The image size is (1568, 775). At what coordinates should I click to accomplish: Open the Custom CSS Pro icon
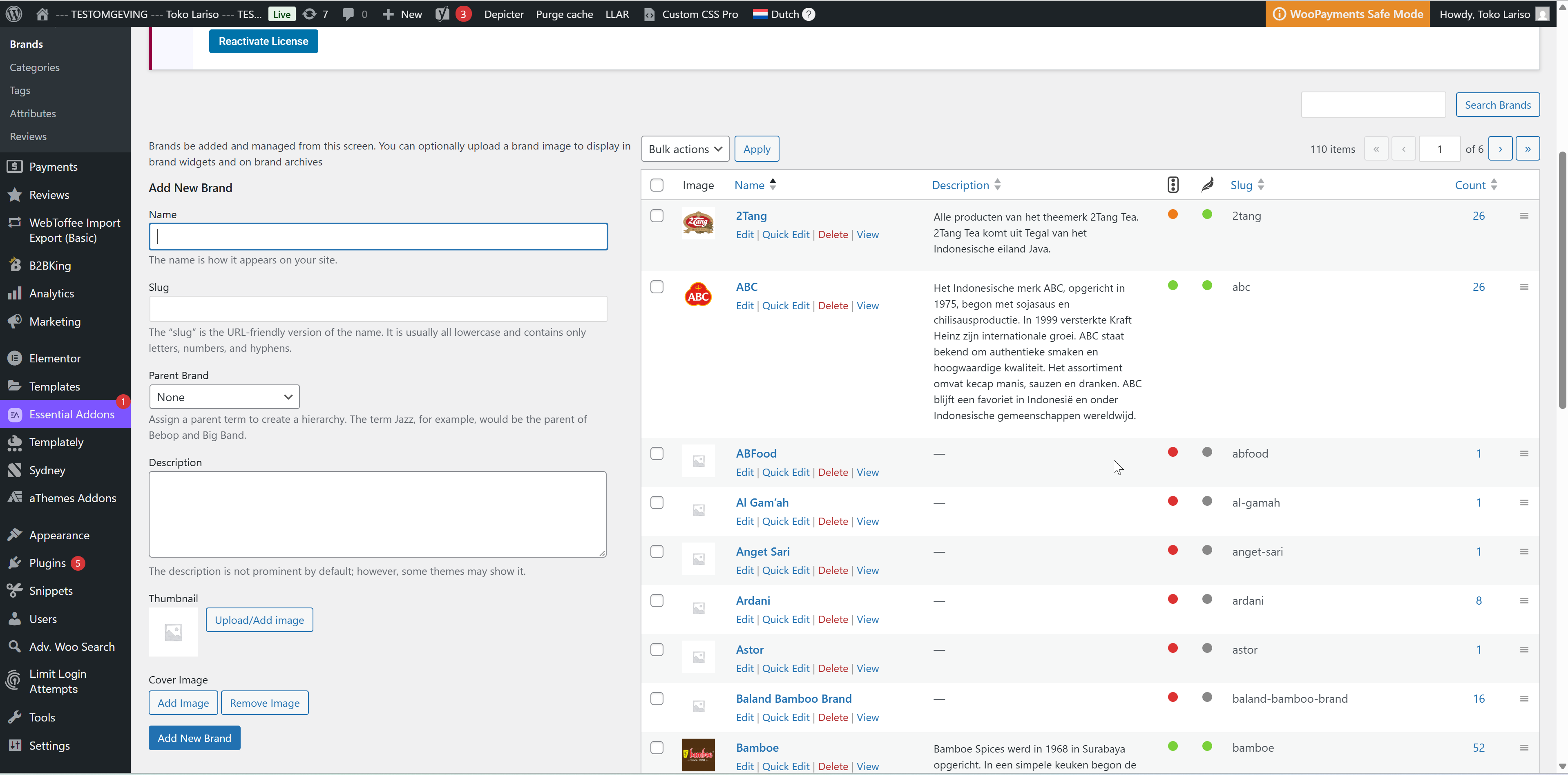coord(650,14)
